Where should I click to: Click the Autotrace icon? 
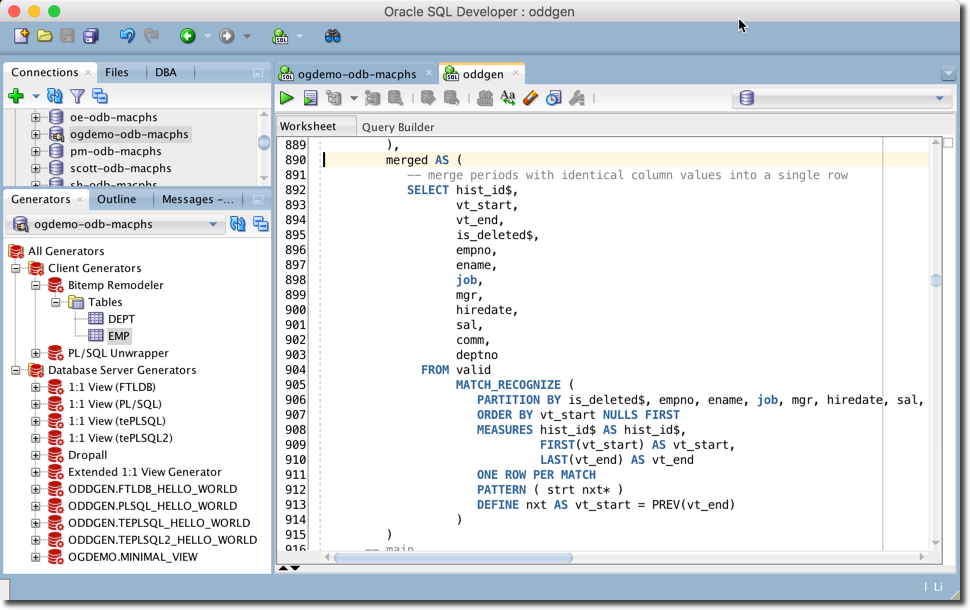(x=372, y=98)
